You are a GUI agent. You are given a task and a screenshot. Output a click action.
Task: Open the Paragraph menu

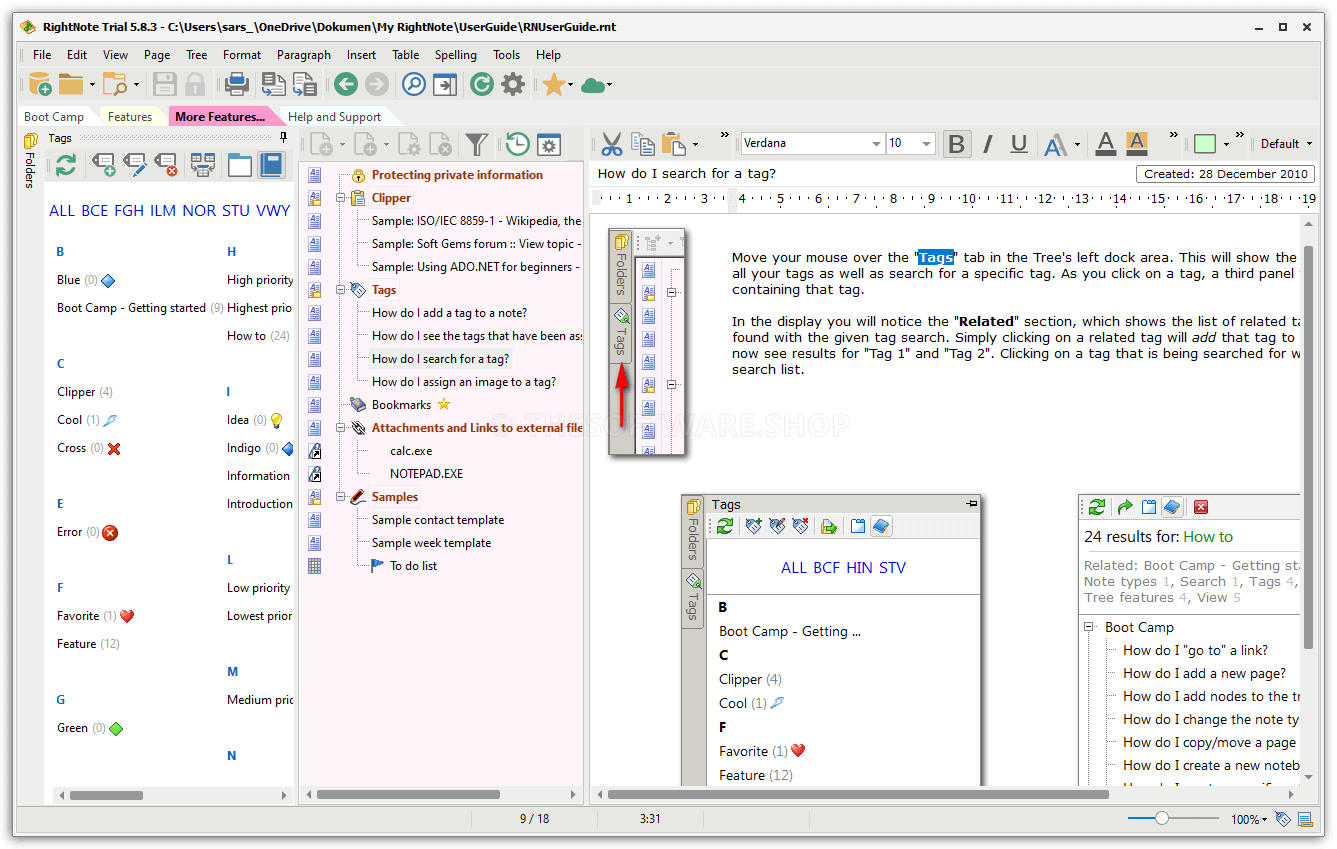pyautogui.click(x=304, y=55)
